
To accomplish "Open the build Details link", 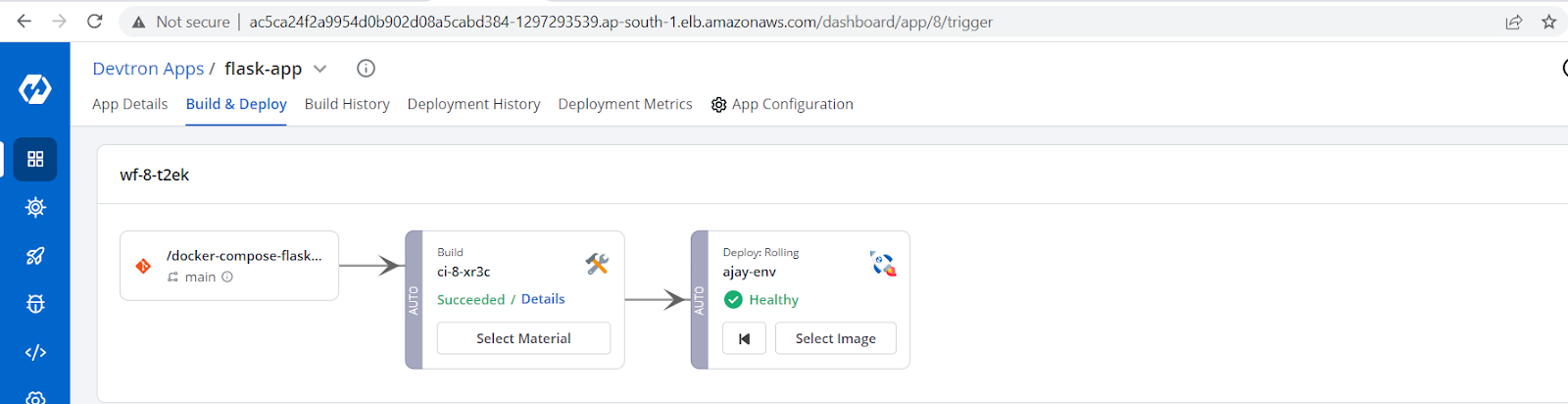I will click(543, 299).
